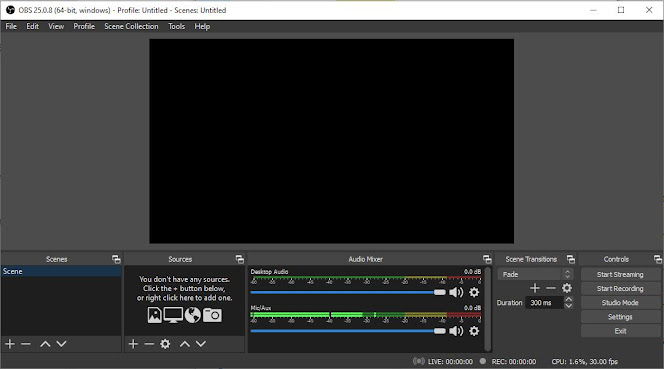Mute Mic/Aux speaker
This screenshot has width=664, height=369.
(x=456, y=331)
